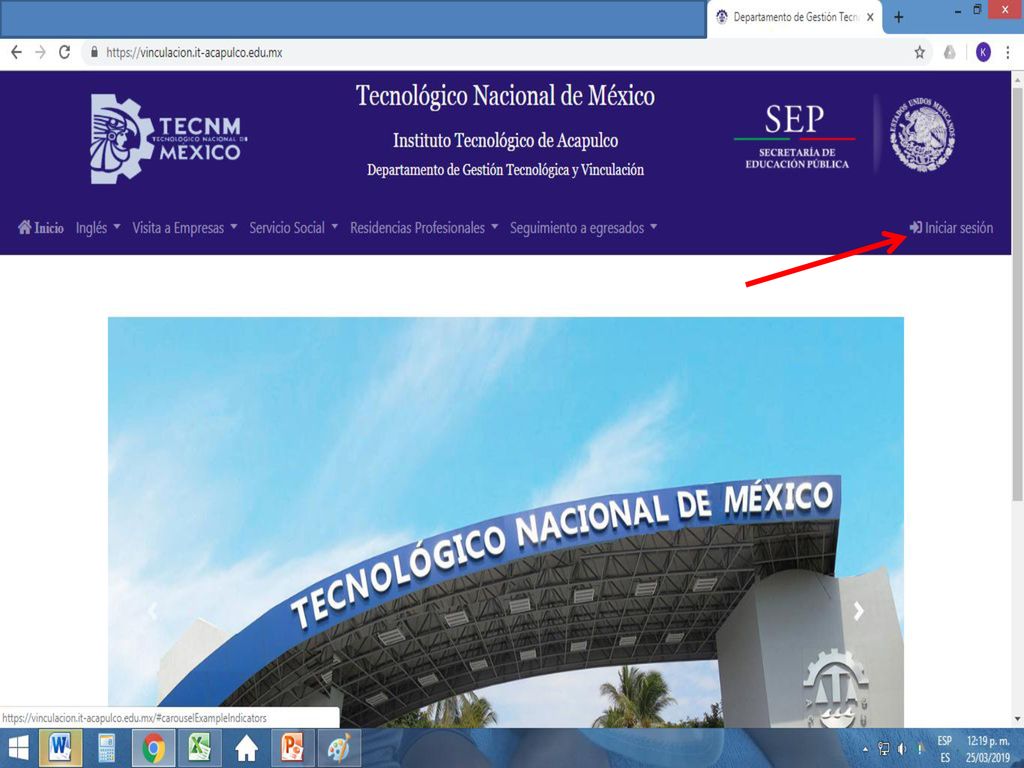Click the page vertical scrollbar thumb
This screenshot has width=1024, height=768.
coord(1017,294)
